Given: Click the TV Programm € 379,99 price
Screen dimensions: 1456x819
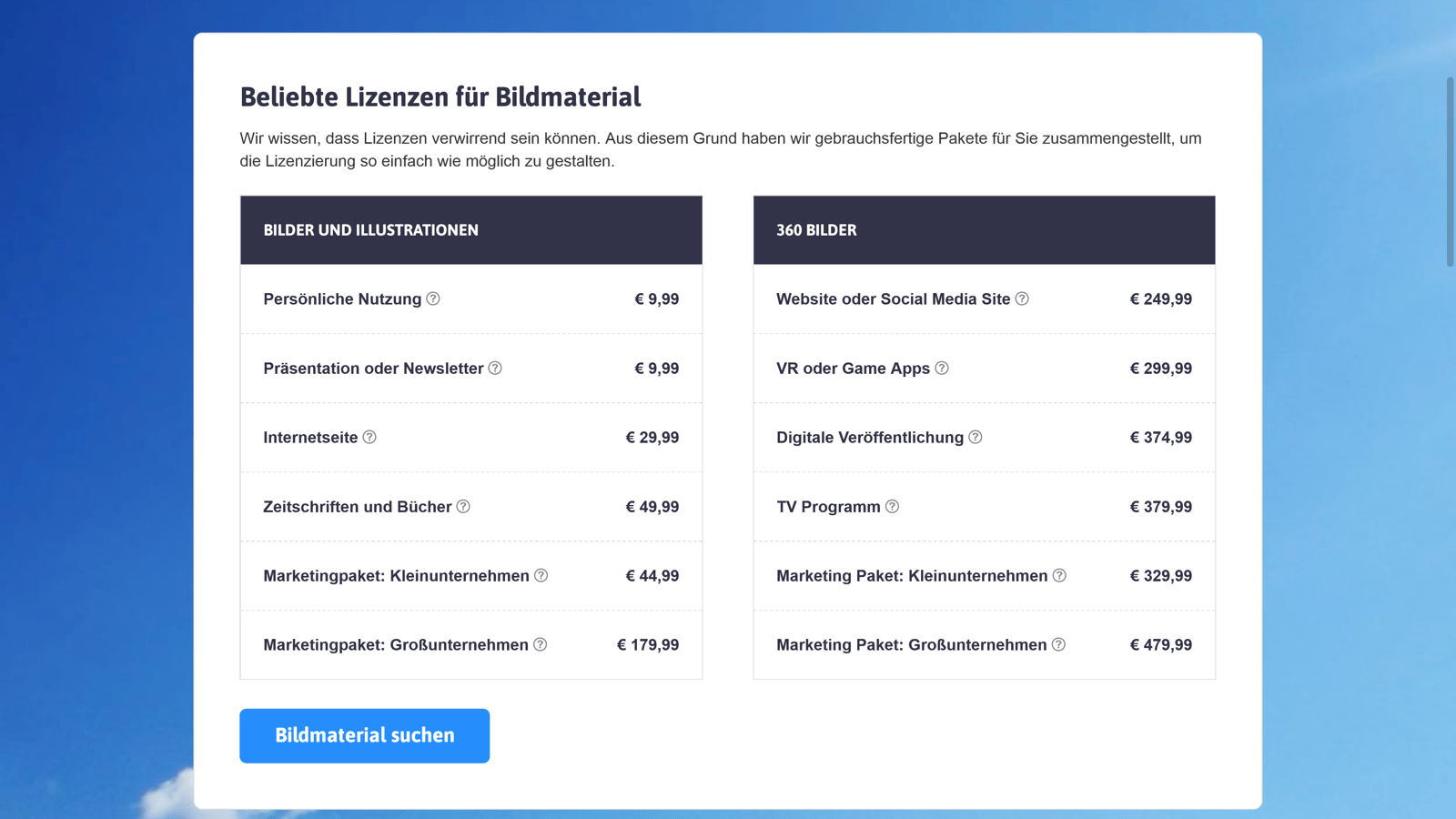Looking at the screenshot, I should [1161, 507].
